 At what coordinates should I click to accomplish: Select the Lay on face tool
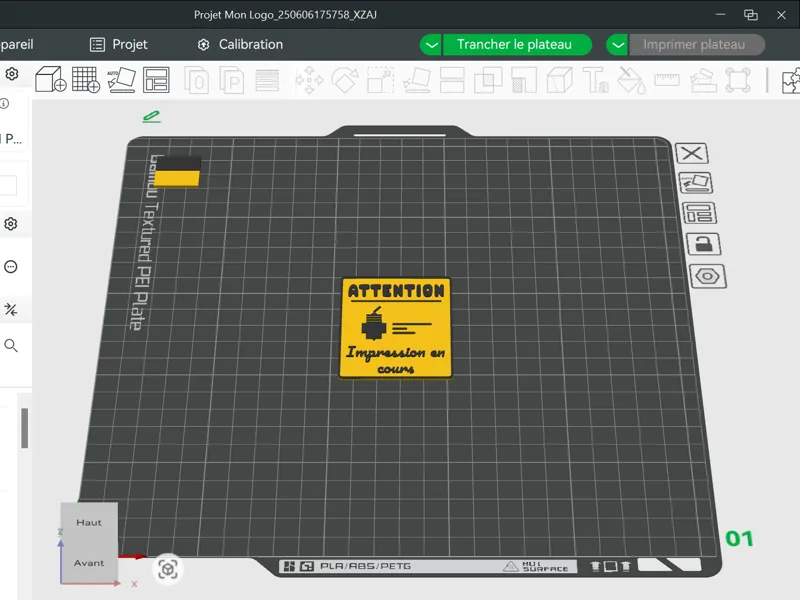coord(417,80)
